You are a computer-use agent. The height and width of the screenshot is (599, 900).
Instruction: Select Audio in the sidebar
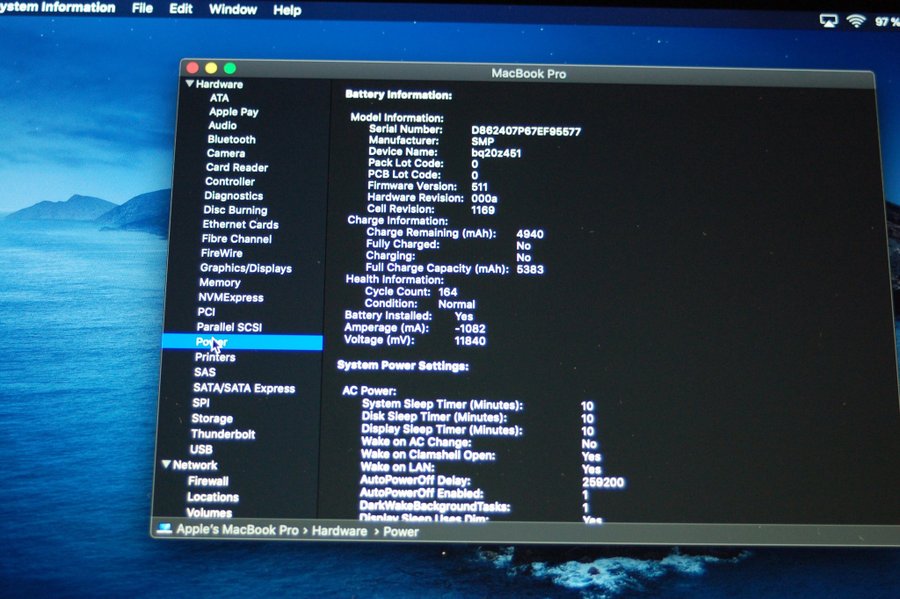coord(223,126)
